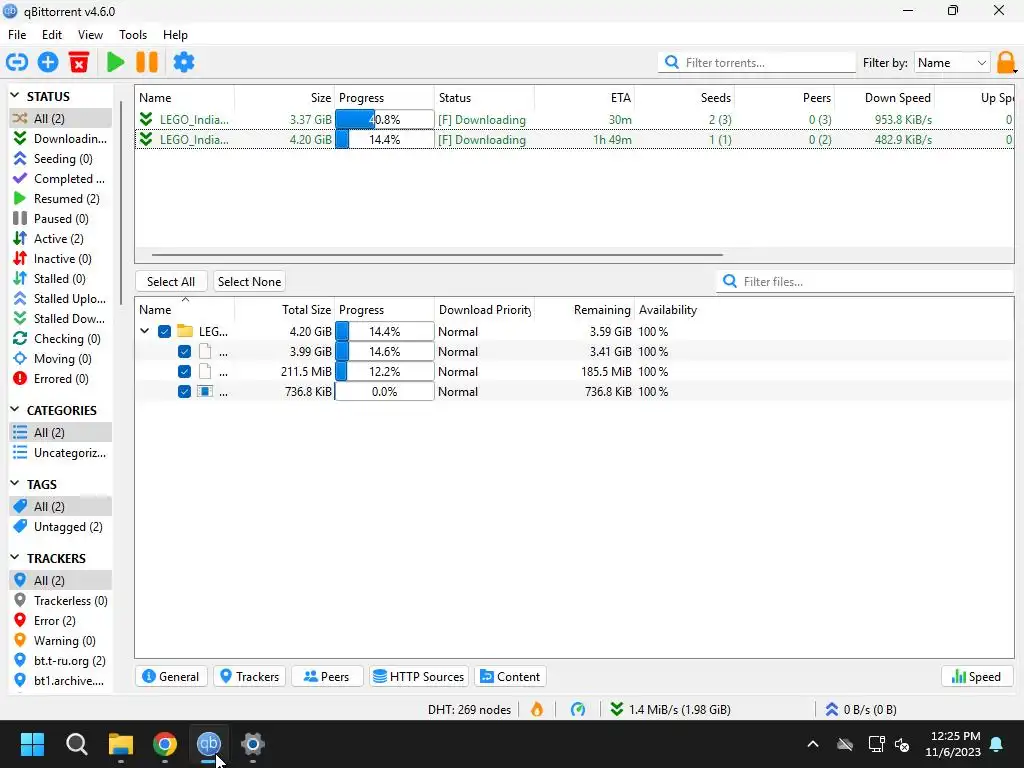Click the flame connection status icon
Viewport: 1024px width, 768px height.
[x=537, y=709]
